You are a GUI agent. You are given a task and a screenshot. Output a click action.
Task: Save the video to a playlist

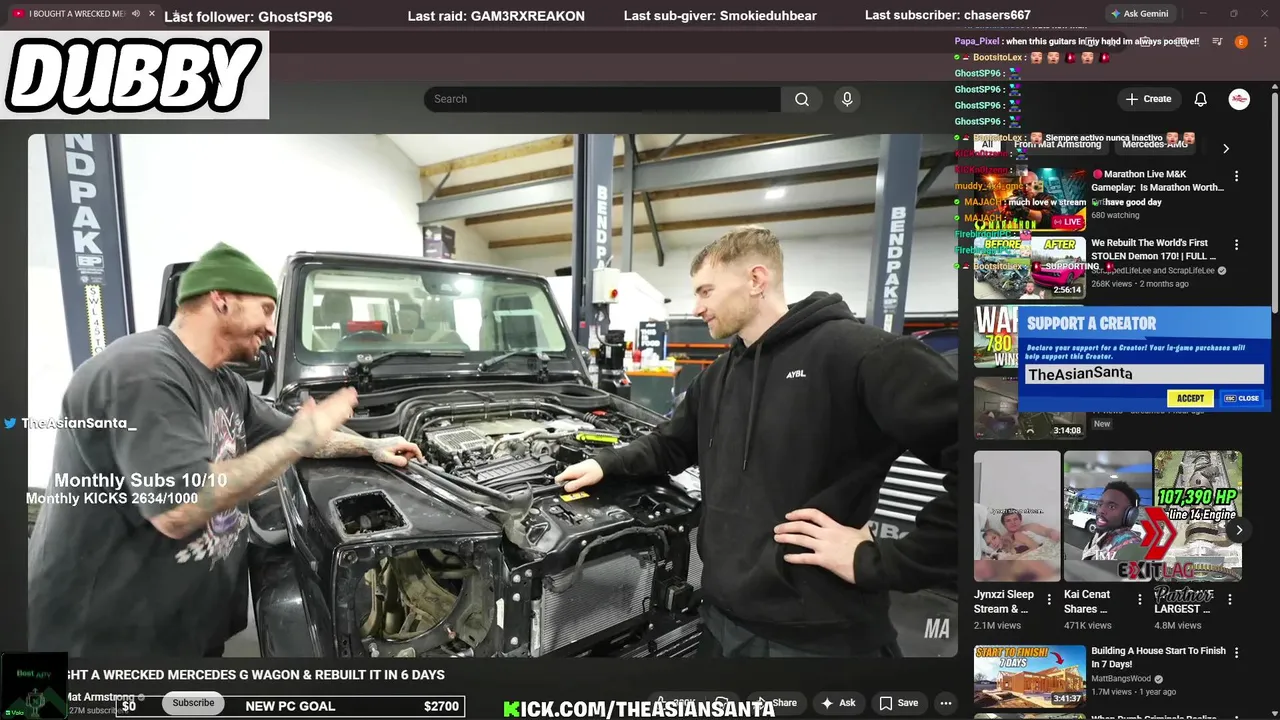click(898, 703)
